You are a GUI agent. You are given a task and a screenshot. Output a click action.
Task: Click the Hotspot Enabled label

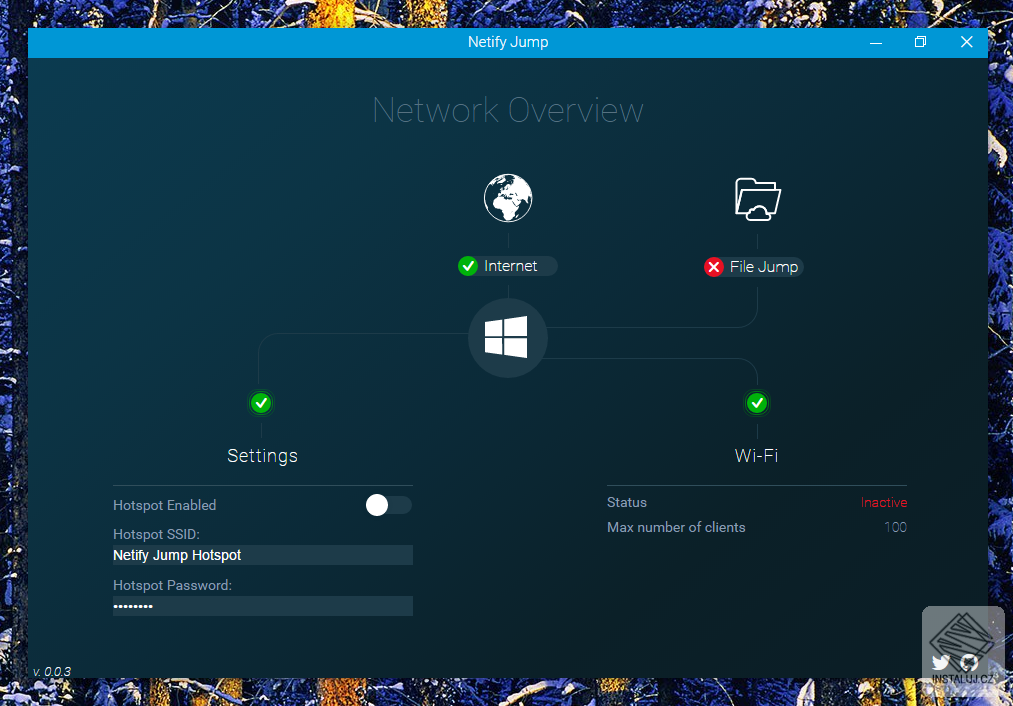pos(165,505)
